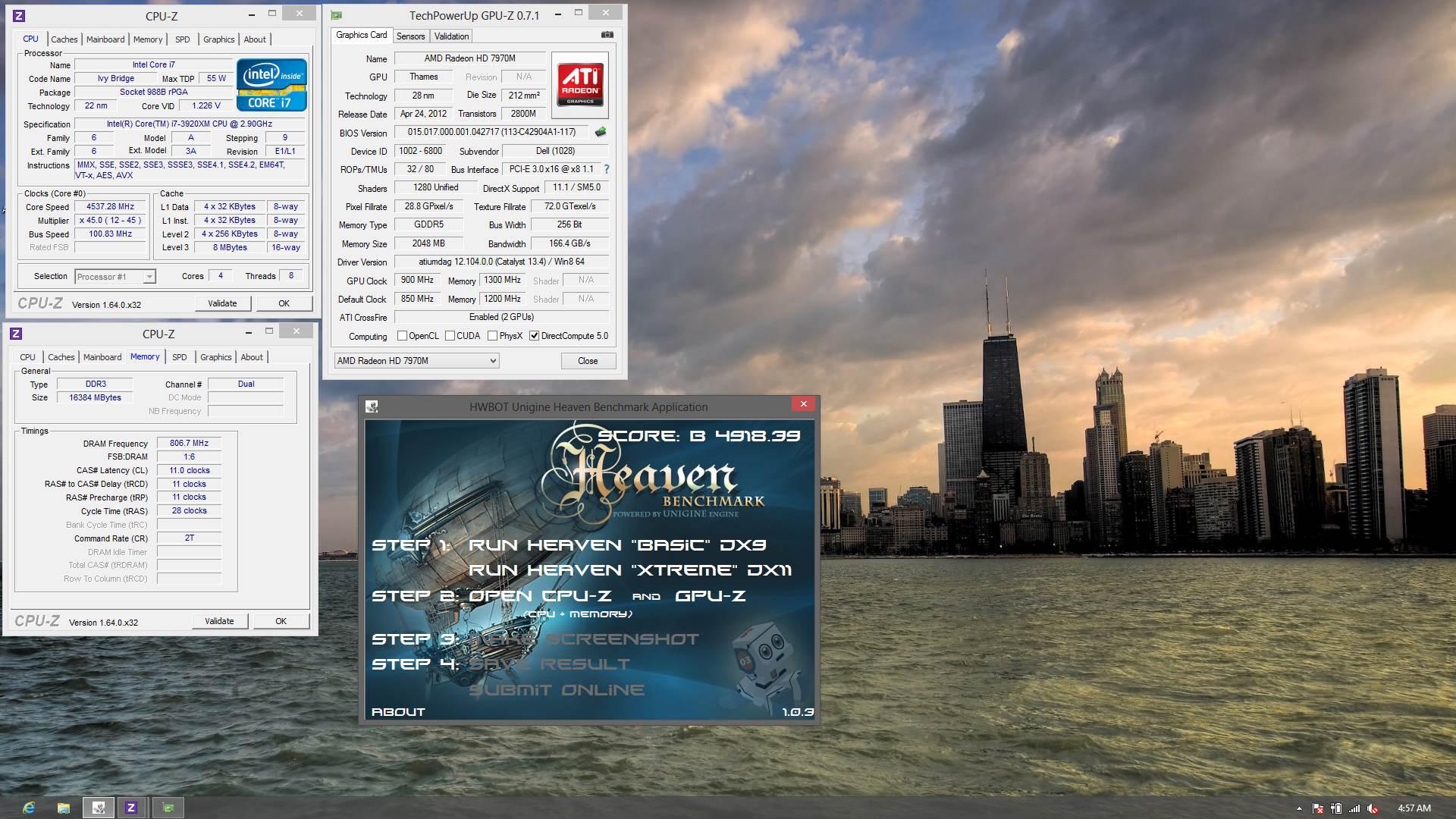Select the GPU-Z taskbar icon
This screenshot has height=819, width=1456.
[168, 808]
